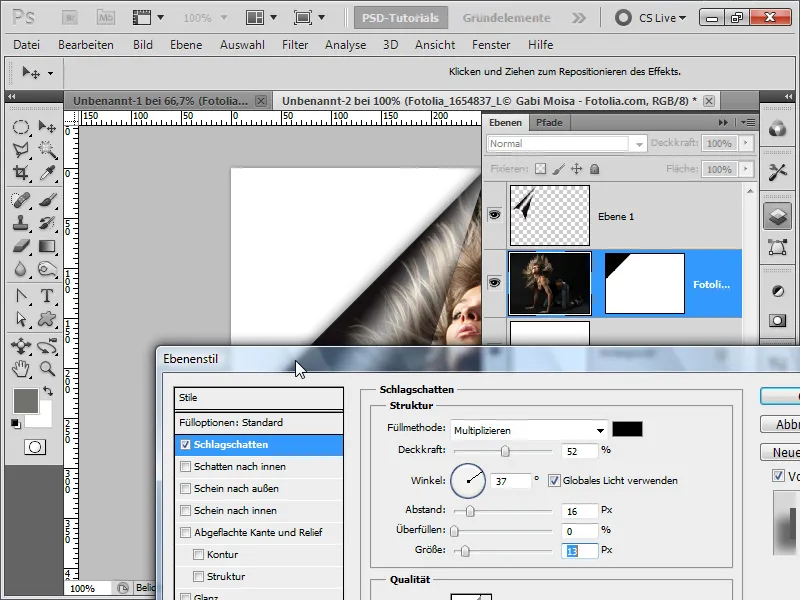Viewport: 800px width, 600px height.
Task: Lock transparent pixels in Fixieren row
Action: [x=540, y=169]
